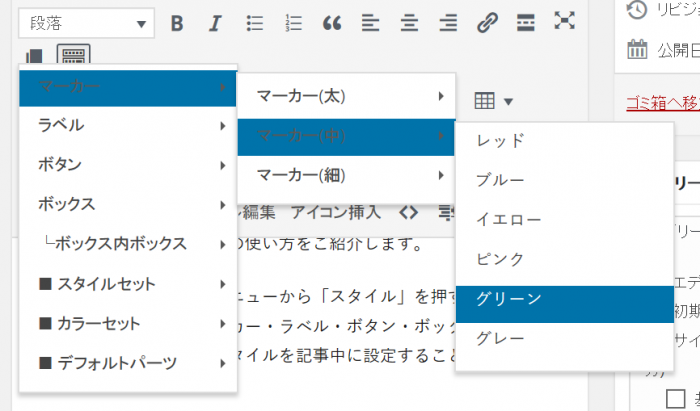Tick the checkbox in the right sidebar
Screen dimensions: 700x411
(676, 398)
